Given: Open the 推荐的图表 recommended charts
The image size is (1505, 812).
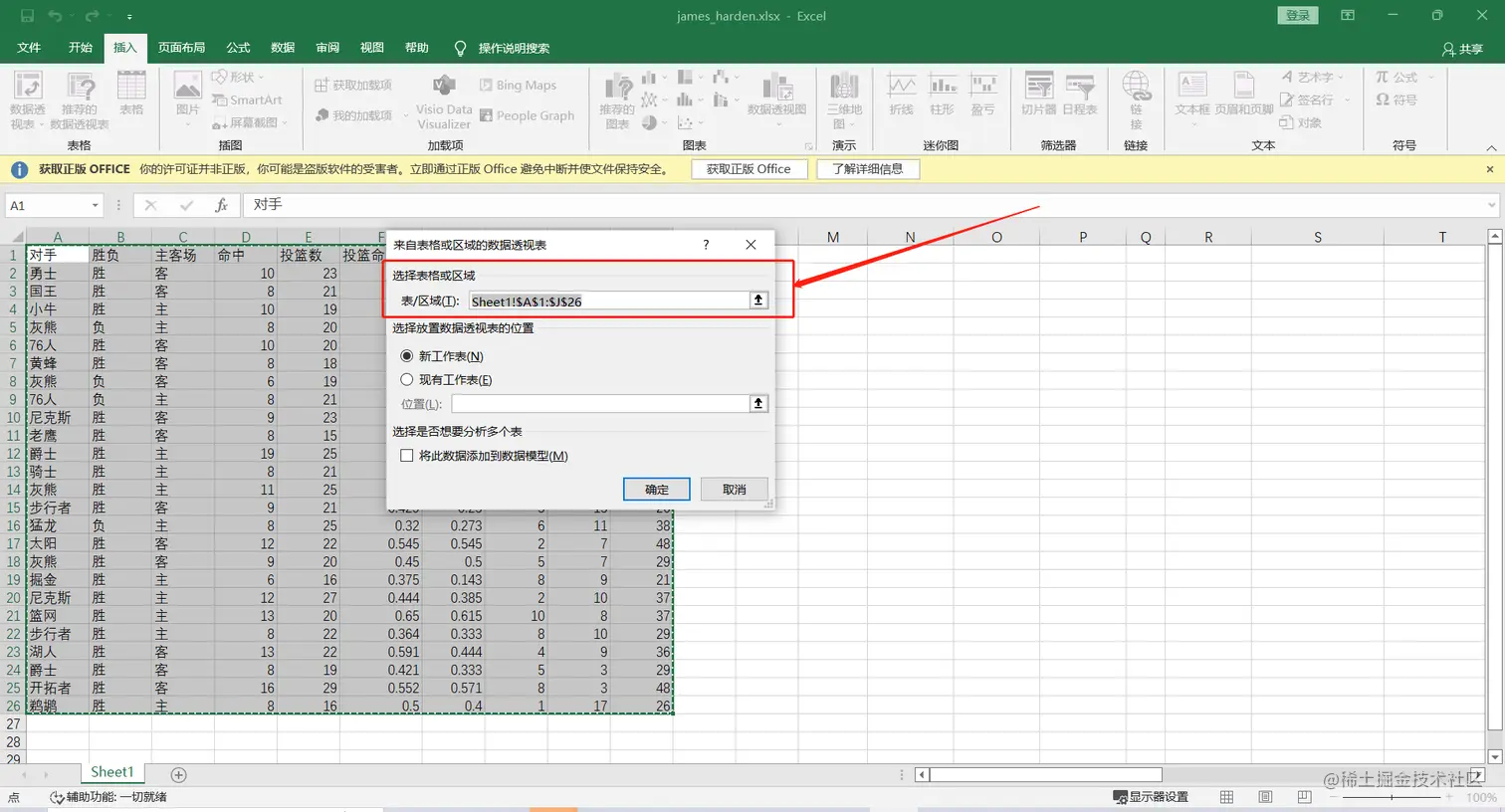Looking at the screenshot, I should (x=618, y=100).
